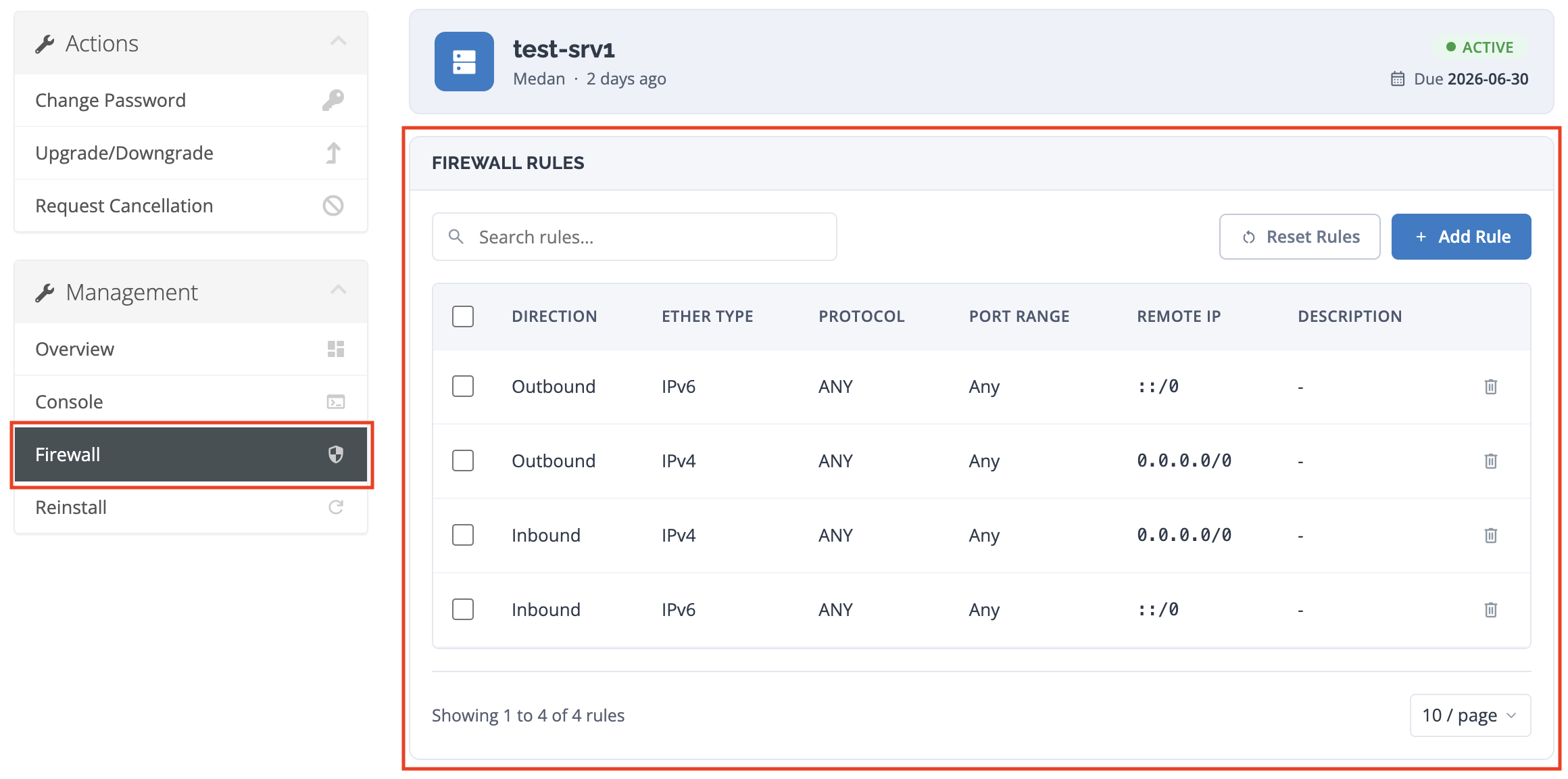
Task: Click 'Medan · 2 days ago' subtitle
Action: click(589, 79)
